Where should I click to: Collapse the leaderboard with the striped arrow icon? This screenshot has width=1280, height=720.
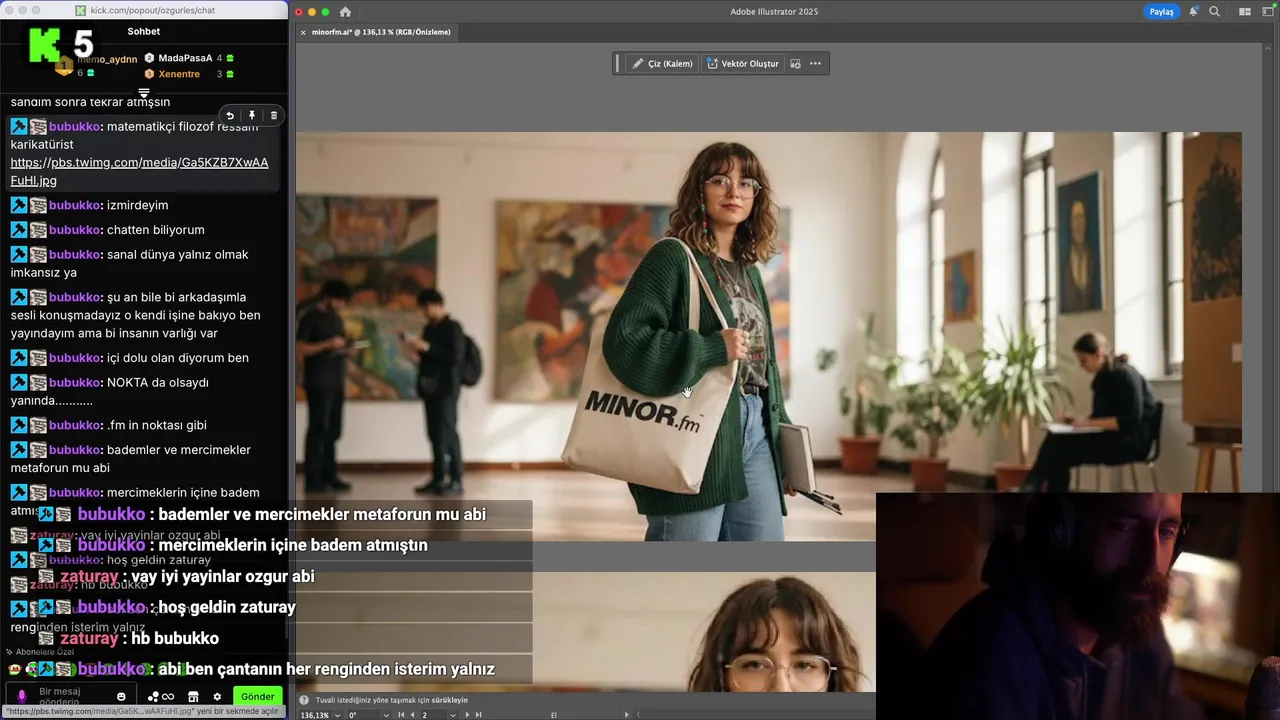click(144, 93)
